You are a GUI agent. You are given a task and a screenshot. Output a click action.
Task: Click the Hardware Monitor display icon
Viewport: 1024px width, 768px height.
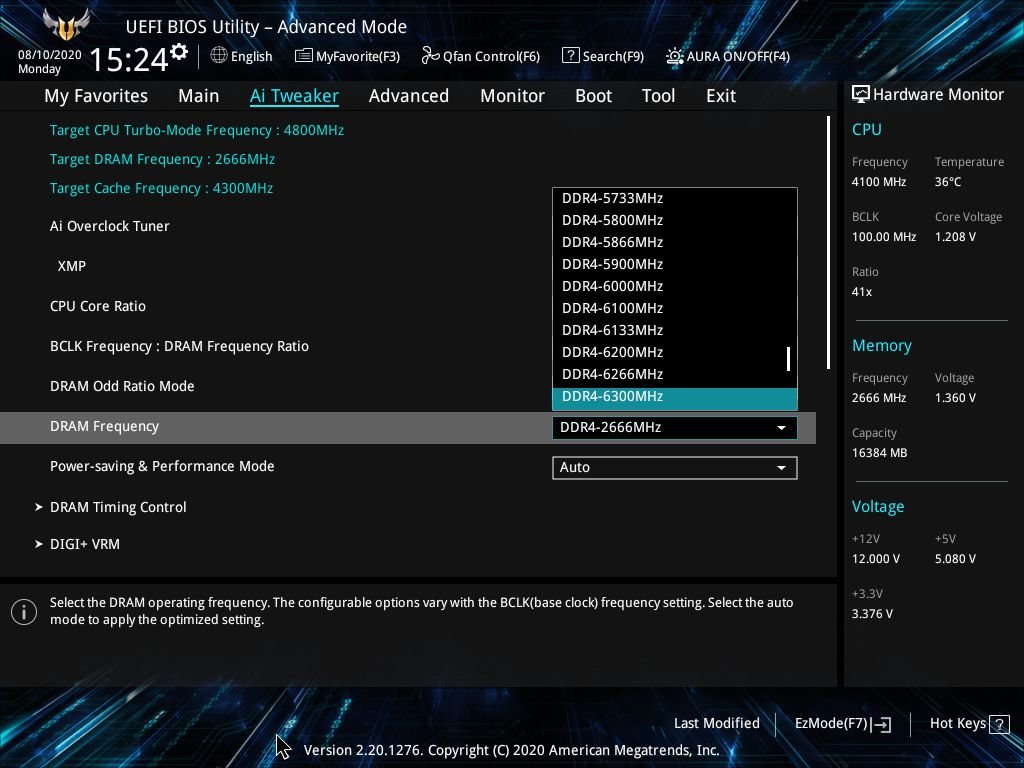click(861, 94)
